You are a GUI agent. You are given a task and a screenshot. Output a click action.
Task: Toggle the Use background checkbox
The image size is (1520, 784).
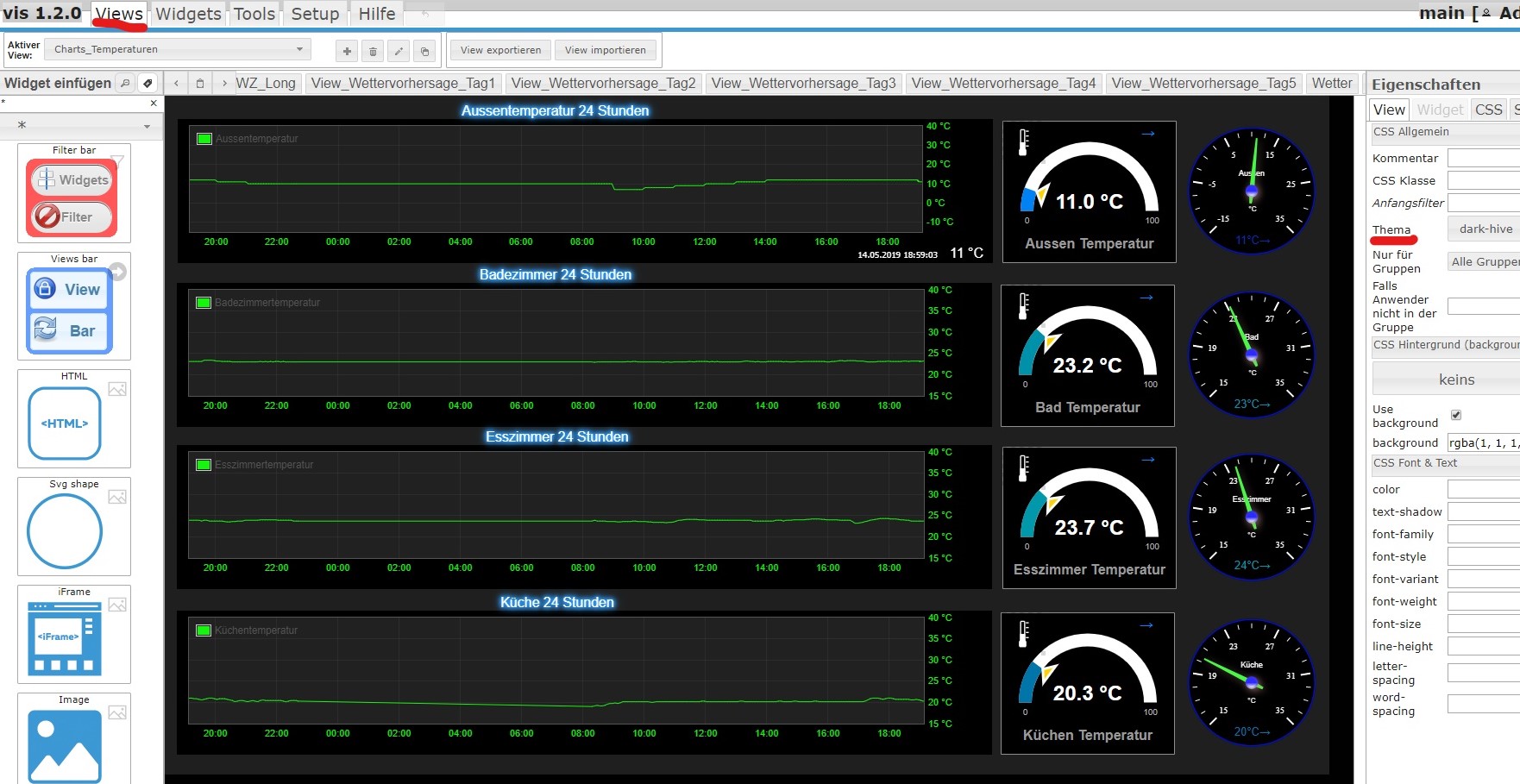tap(1456, 415)
